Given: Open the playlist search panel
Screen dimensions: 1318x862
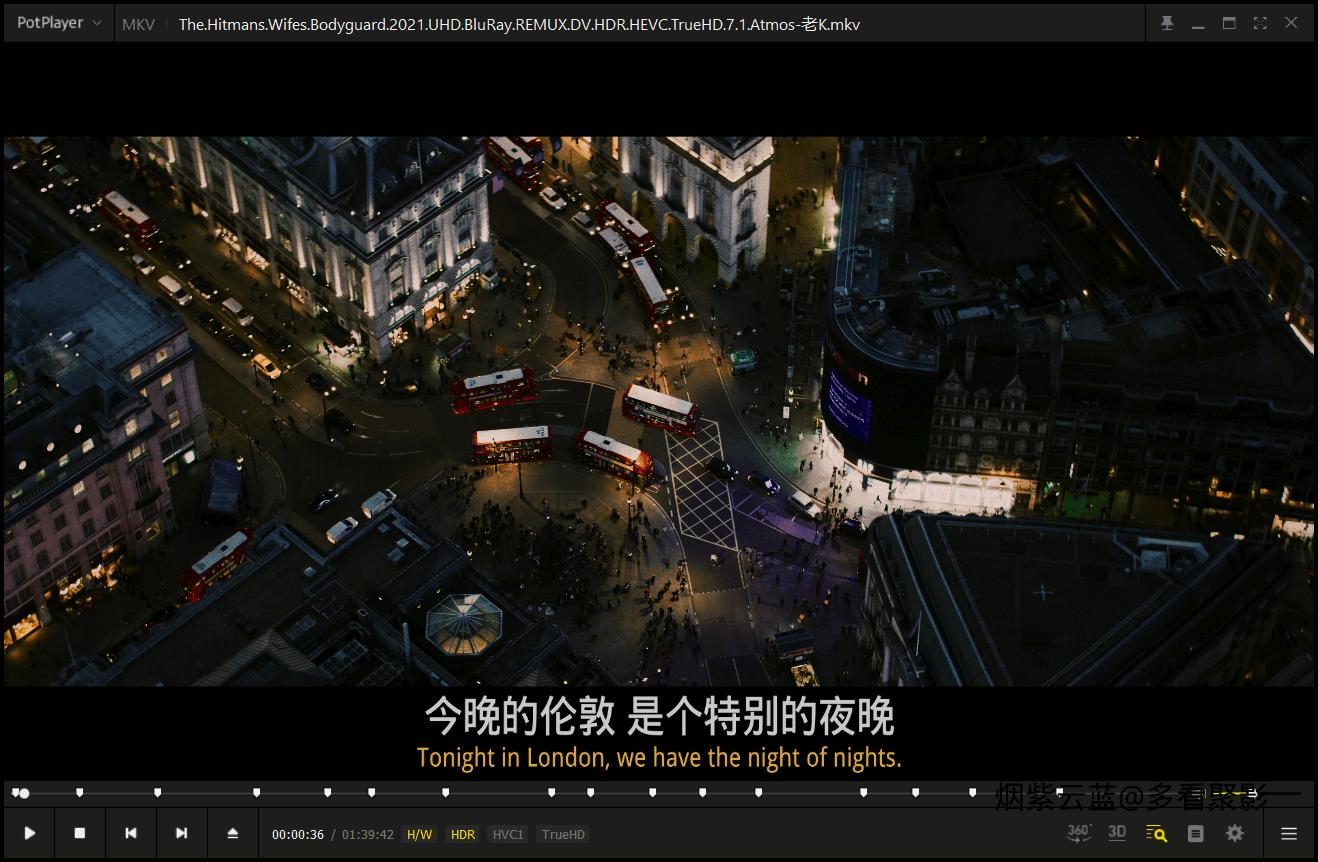Looking at the screenshot, I should [1155, 832].
